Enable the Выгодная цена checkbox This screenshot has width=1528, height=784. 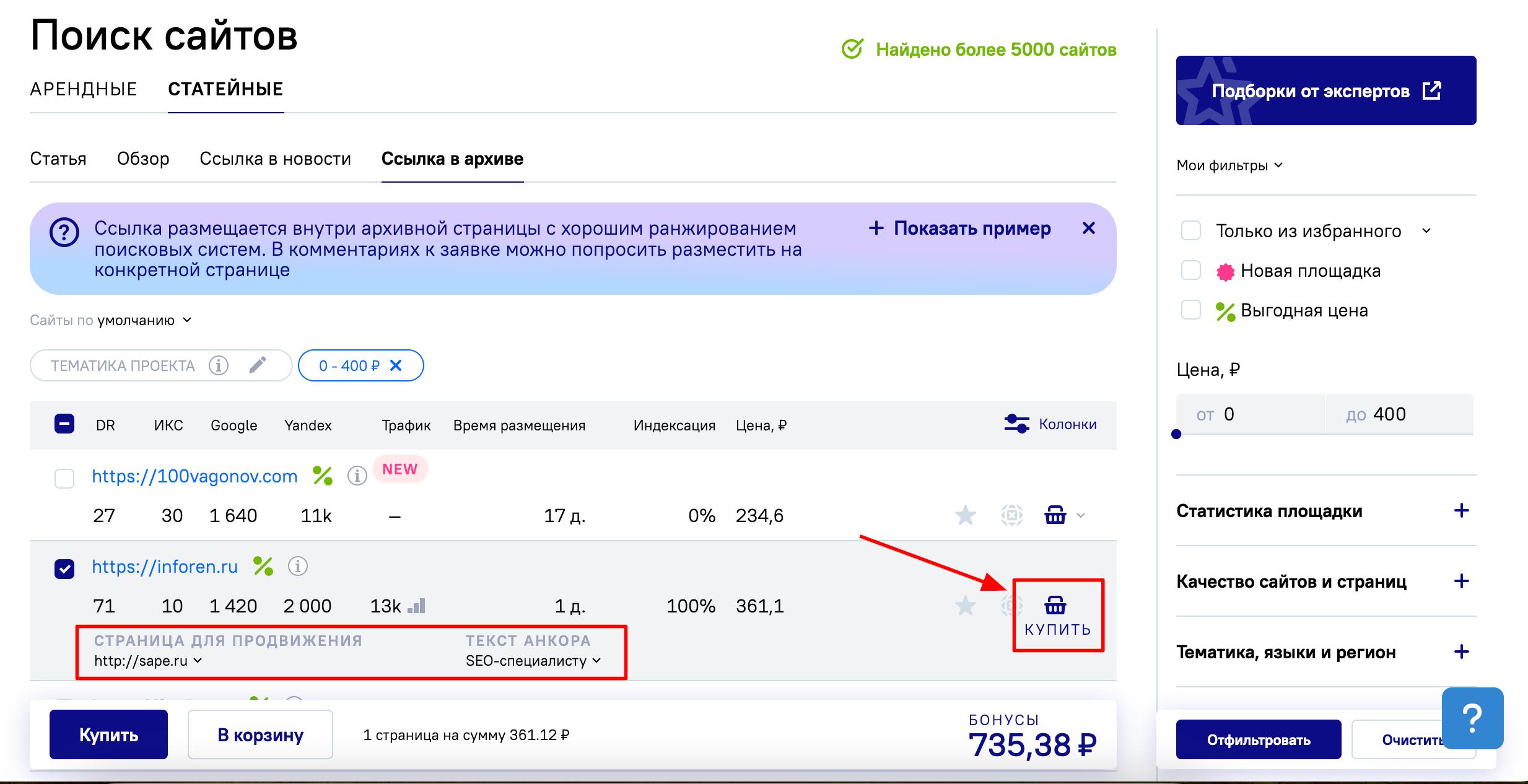click(1190, 310)
